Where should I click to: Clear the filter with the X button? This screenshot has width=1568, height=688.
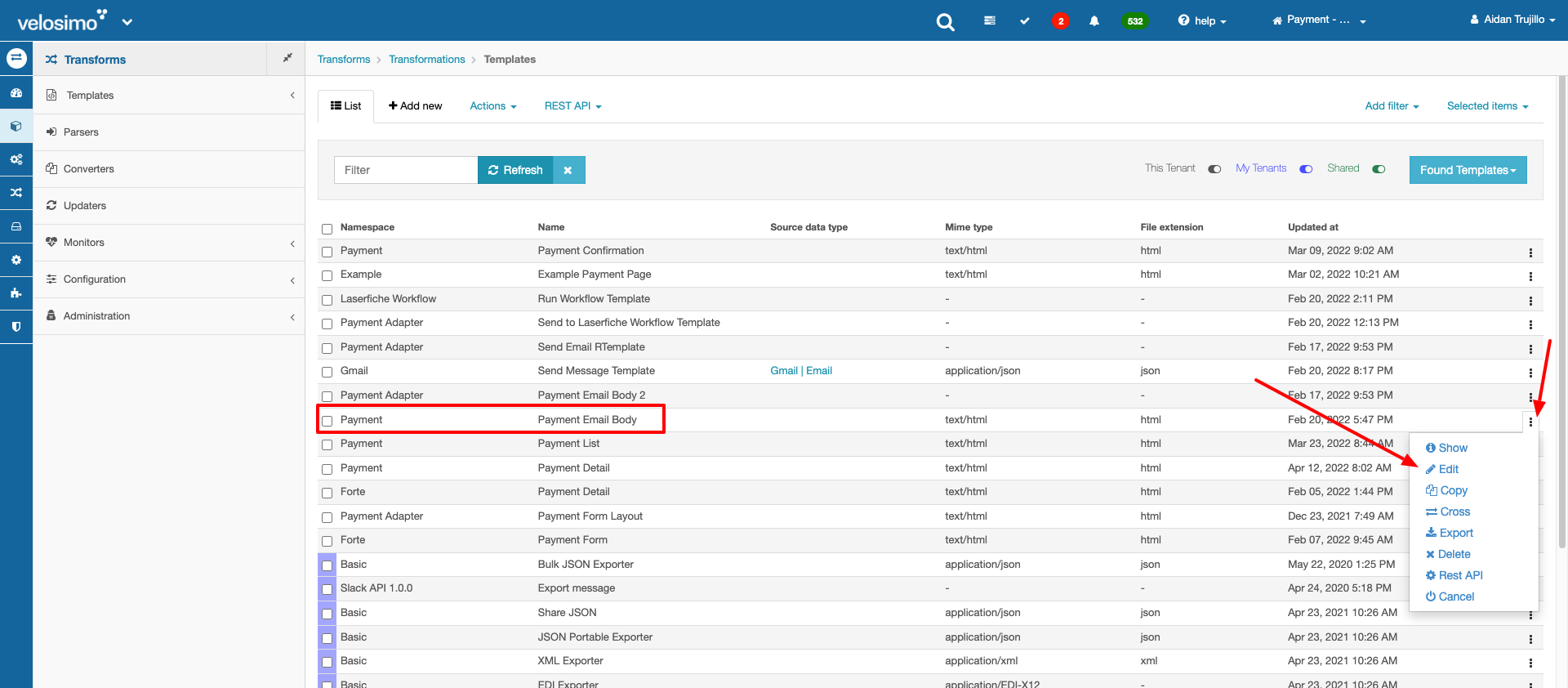pyautogui.click(x=568, y=170)
